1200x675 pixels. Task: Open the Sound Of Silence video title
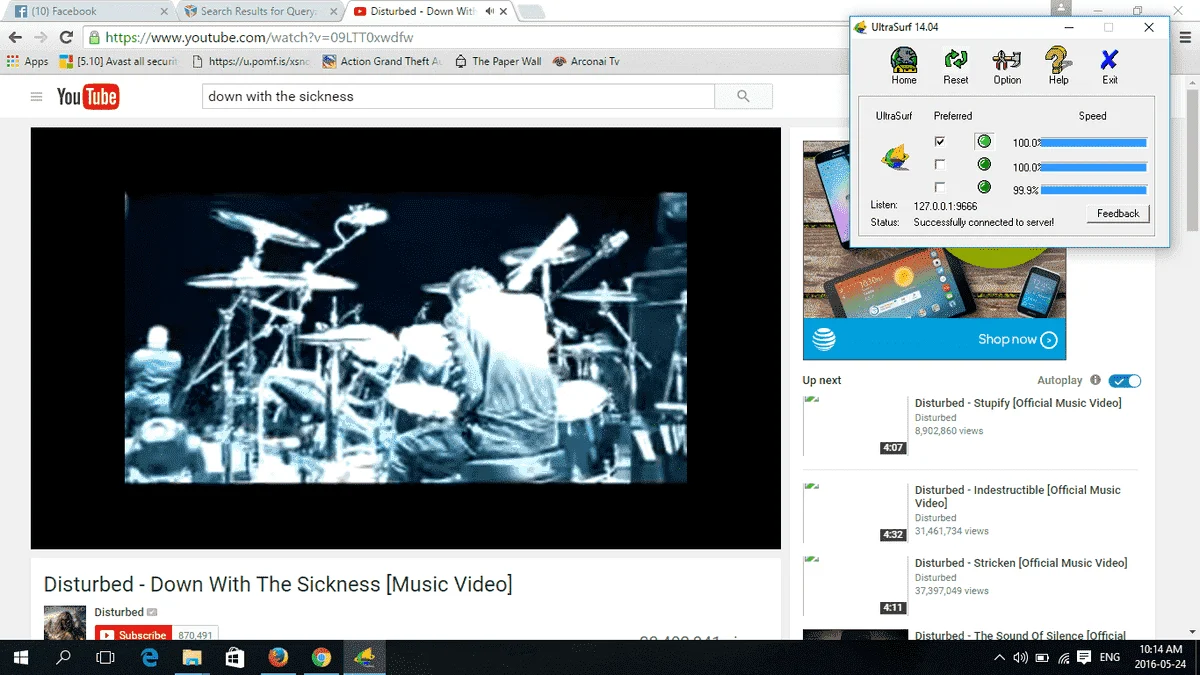coord(1020,636)
